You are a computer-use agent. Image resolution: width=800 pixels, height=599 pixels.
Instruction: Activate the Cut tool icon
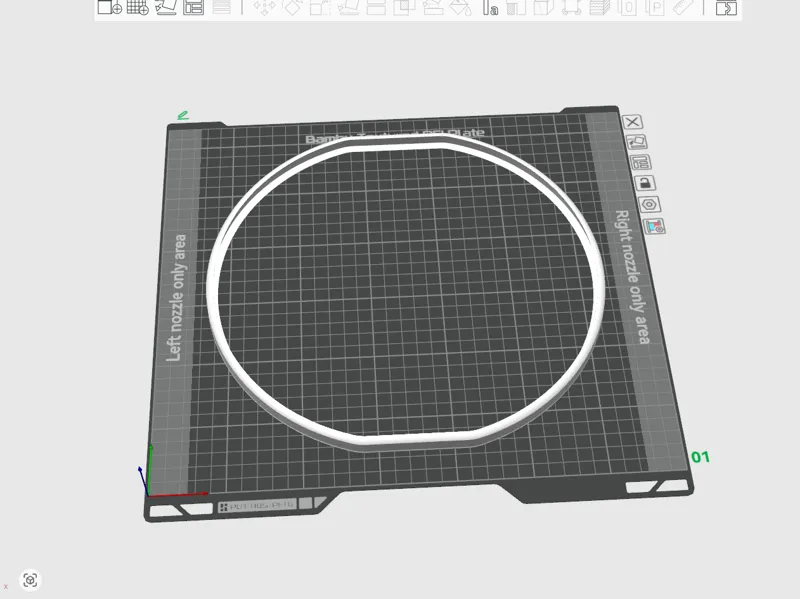[x=376, y=7]
